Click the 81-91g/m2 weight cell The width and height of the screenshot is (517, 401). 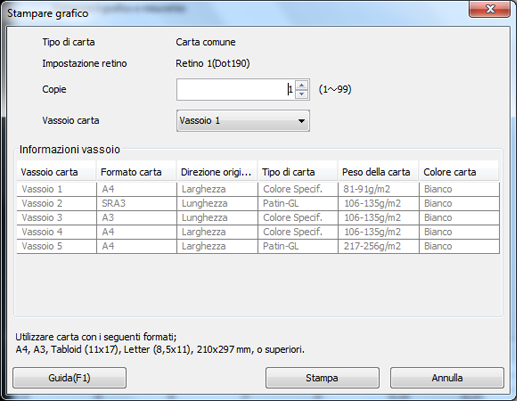379,189
